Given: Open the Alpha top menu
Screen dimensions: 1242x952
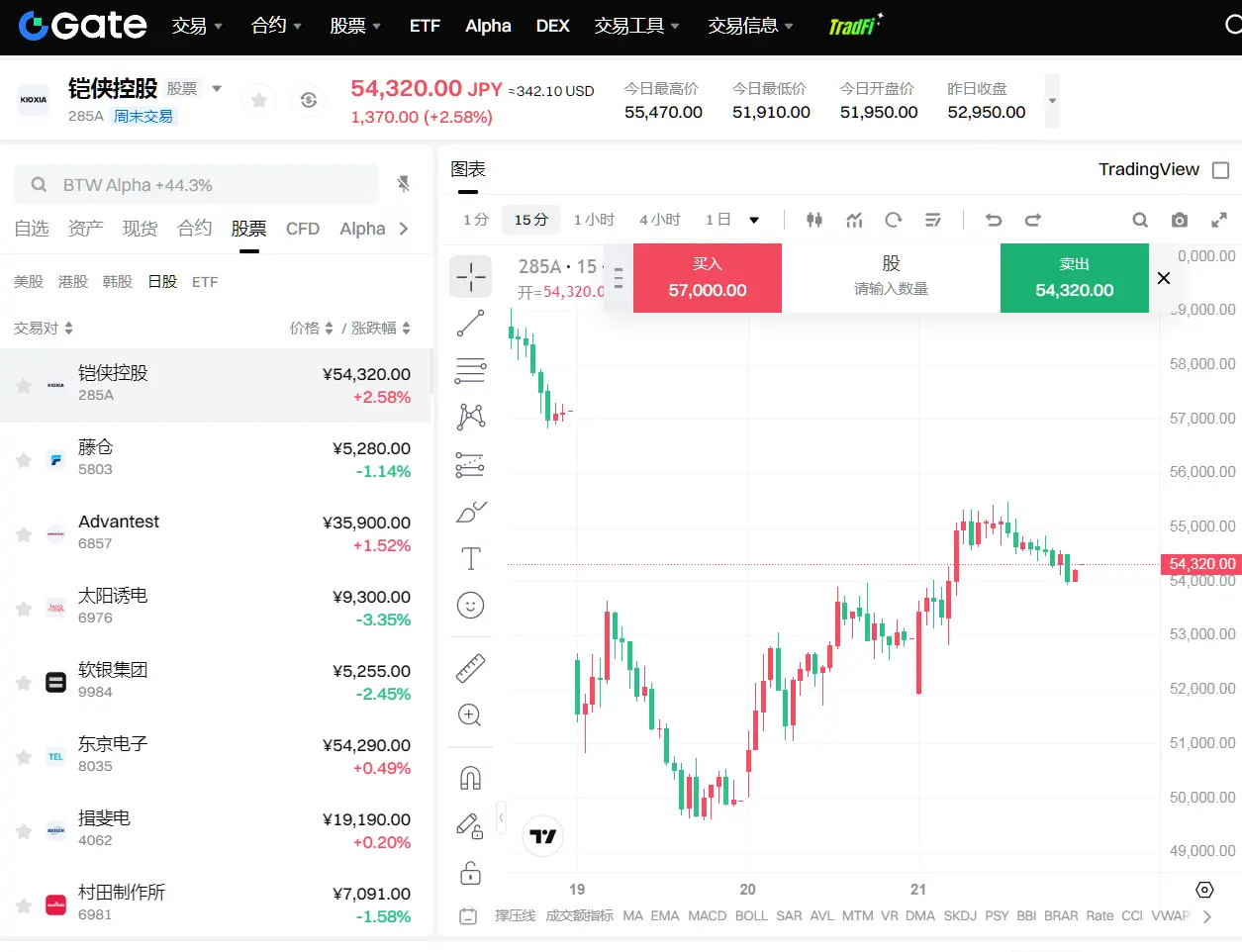Looking at the screenshot, I should [x=488, y=26].
